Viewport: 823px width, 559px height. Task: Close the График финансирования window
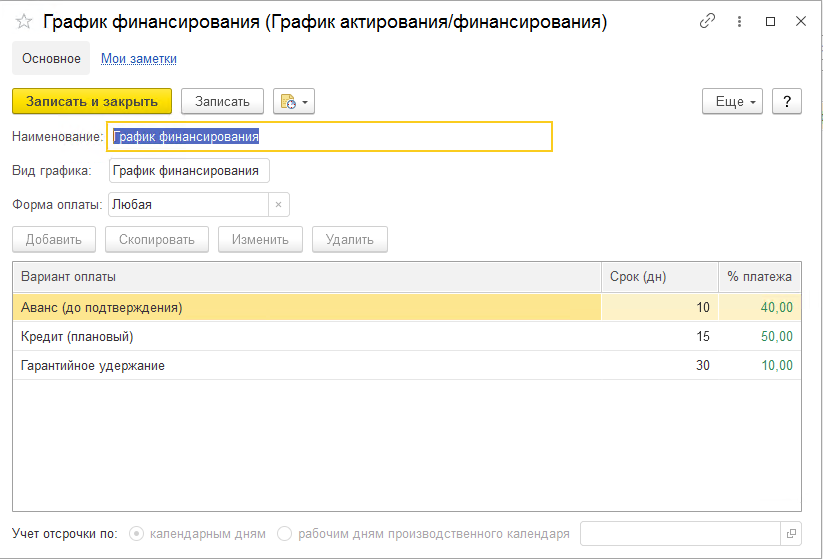pyautogui.click(x=800, y=21)
